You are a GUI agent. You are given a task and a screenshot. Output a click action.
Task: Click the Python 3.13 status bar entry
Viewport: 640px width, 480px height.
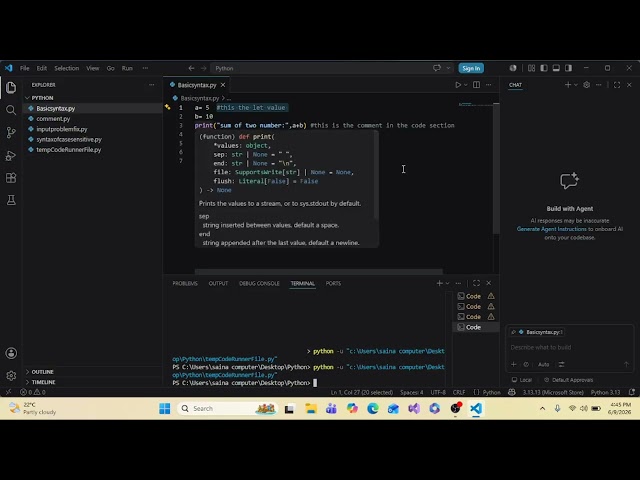(x=605, y=392)
